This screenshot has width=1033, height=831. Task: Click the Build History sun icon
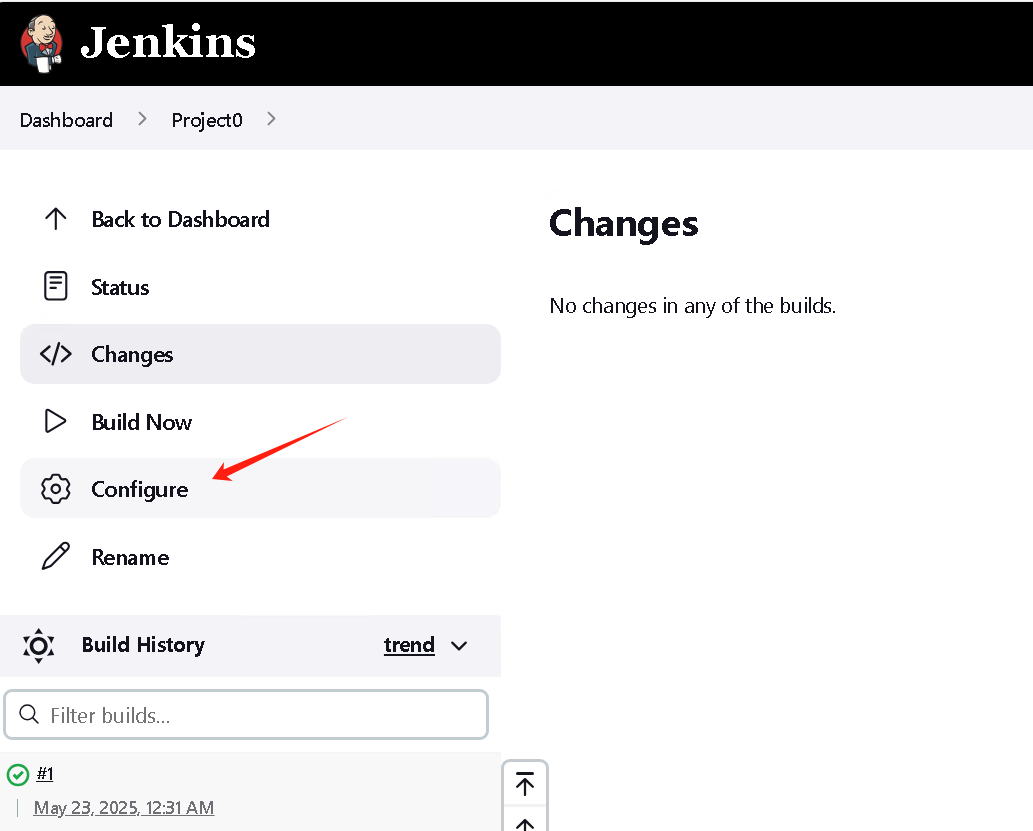[x=38, y=645]
